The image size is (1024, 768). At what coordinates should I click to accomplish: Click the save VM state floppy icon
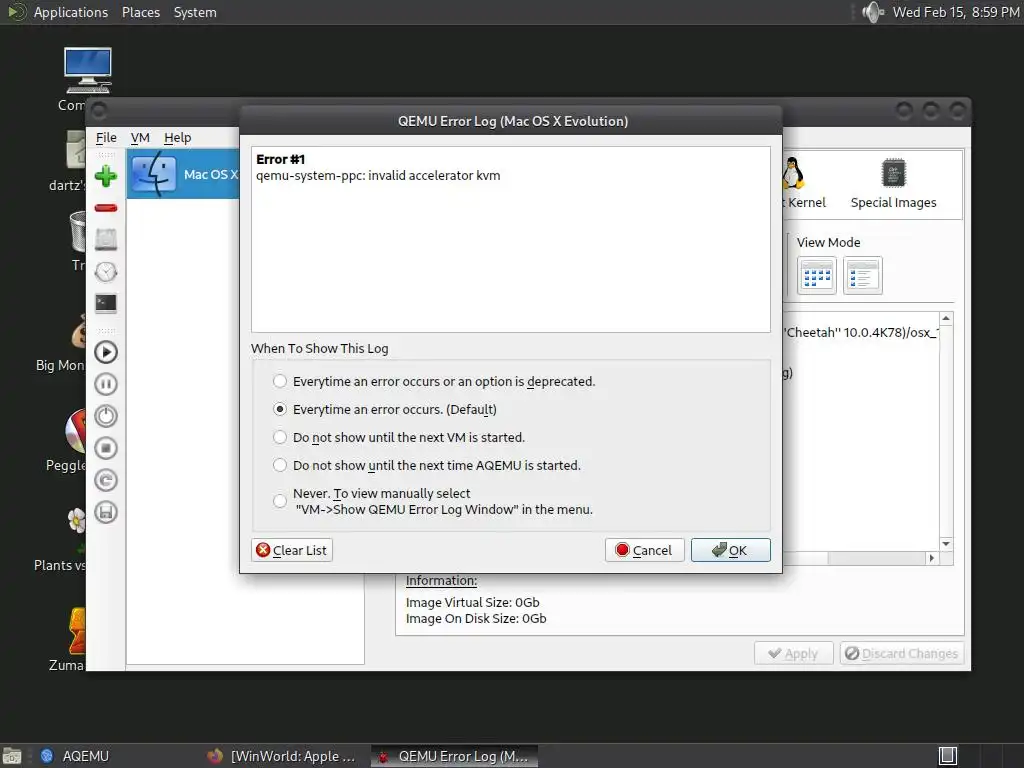[x=106, y=512]
